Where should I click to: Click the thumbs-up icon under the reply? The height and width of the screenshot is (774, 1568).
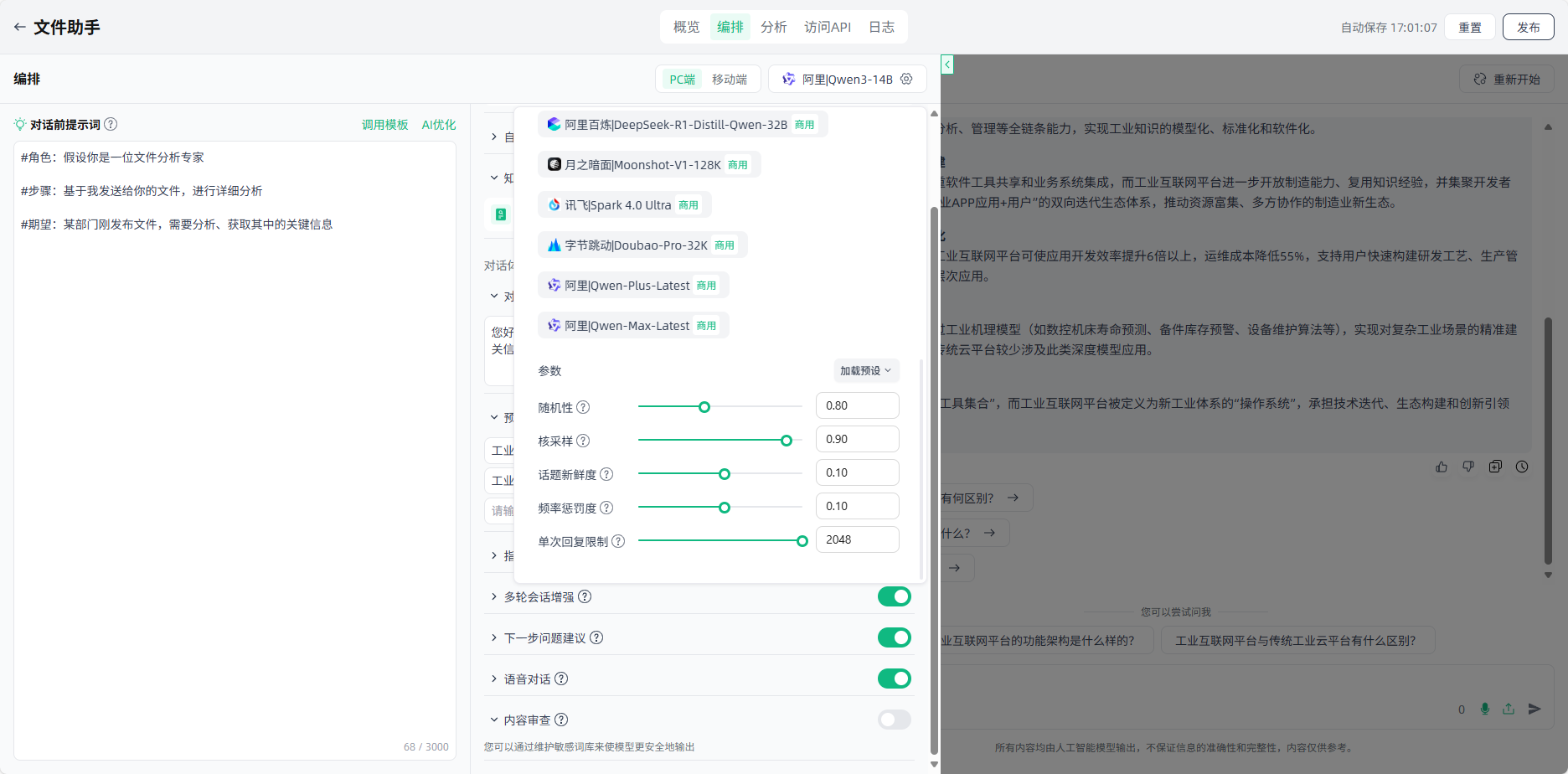(1442, 467)
